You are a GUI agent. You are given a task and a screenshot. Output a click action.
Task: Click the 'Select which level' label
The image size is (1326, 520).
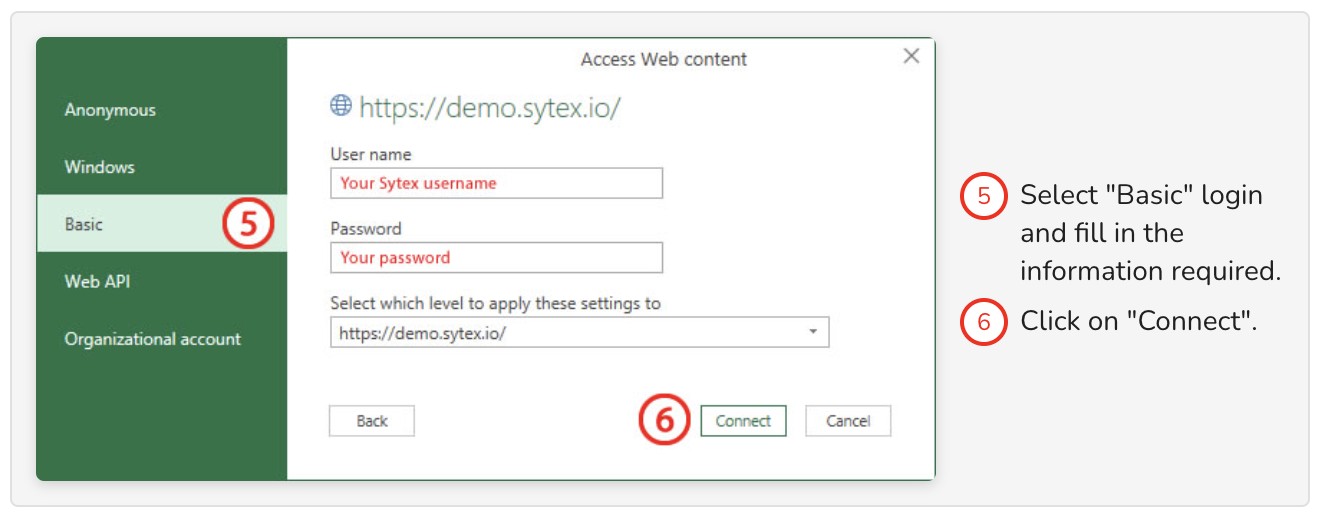[x=495, y=303]
